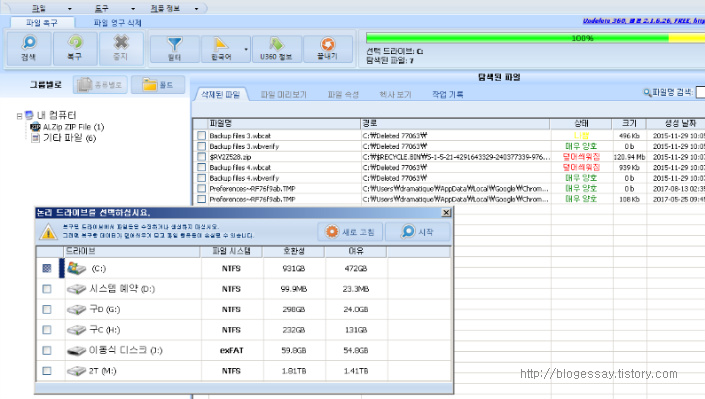Click the 끝내기 (Exit) orange button
This screenshot has height=399, width=705.
tap(327, 49)
